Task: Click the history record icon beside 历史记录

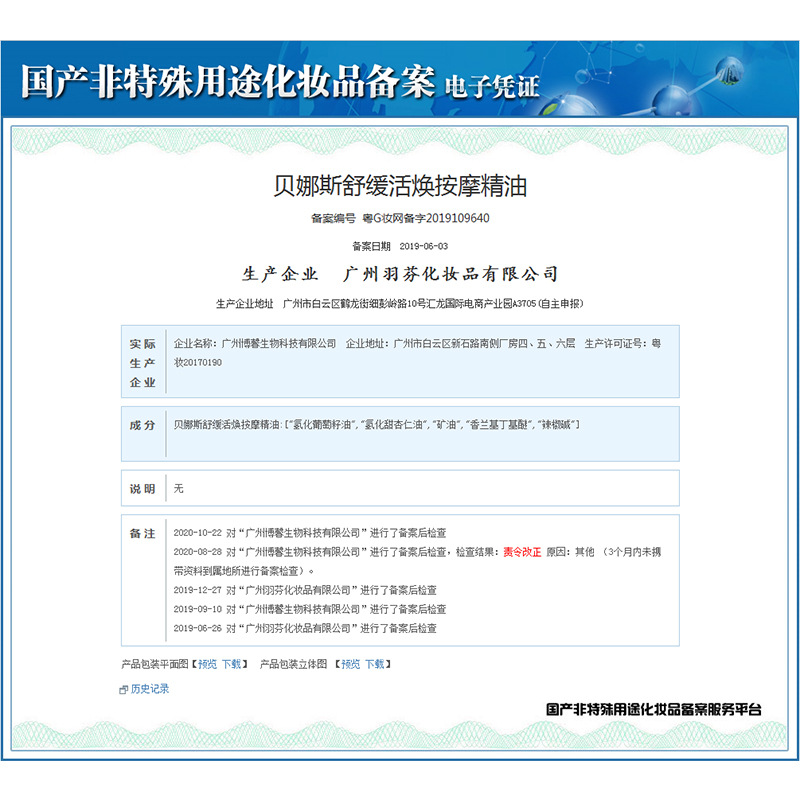Action: pyautogui.click(x=124, y=689)
